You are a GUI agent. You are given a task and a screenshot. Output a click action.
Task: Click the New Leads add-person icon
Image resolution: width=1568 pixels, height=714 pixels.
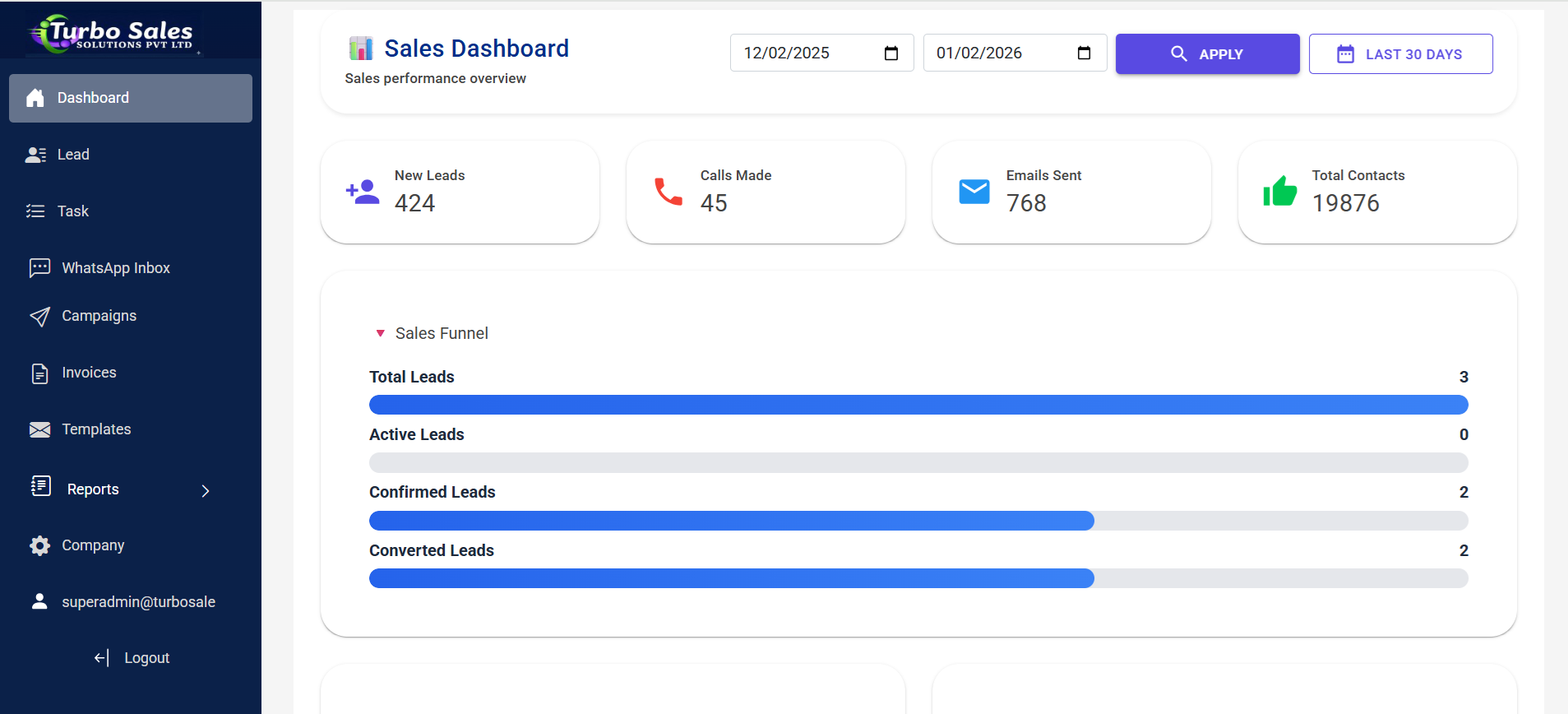pyautogui.click(x=363, y=192)
